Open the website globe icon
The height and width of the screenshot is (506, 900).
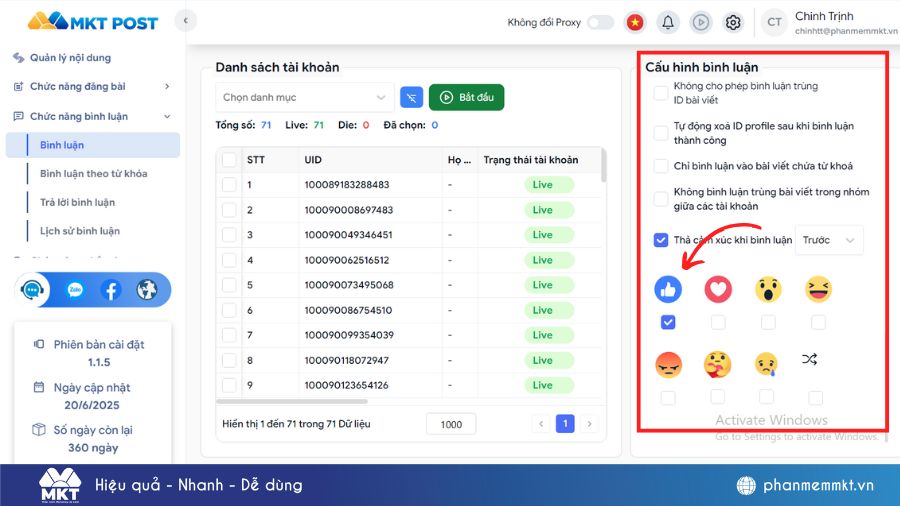147,290
